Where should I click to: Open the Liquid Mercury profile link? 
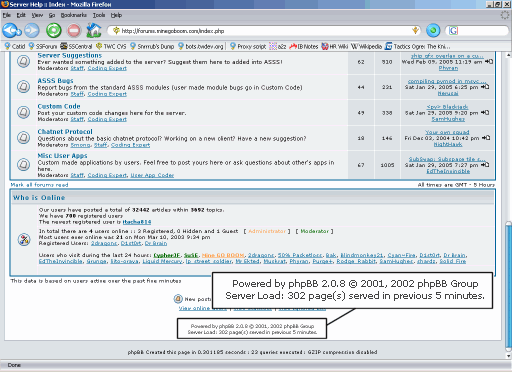162,261
